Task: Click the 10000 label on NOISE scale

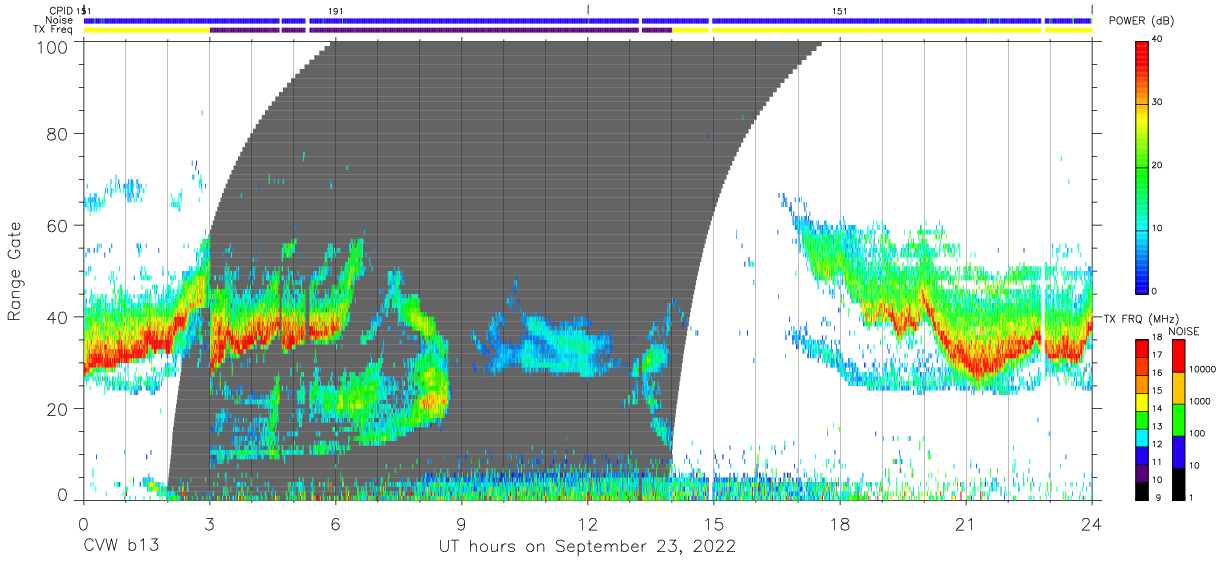Action: click(x=1202, y=369)
